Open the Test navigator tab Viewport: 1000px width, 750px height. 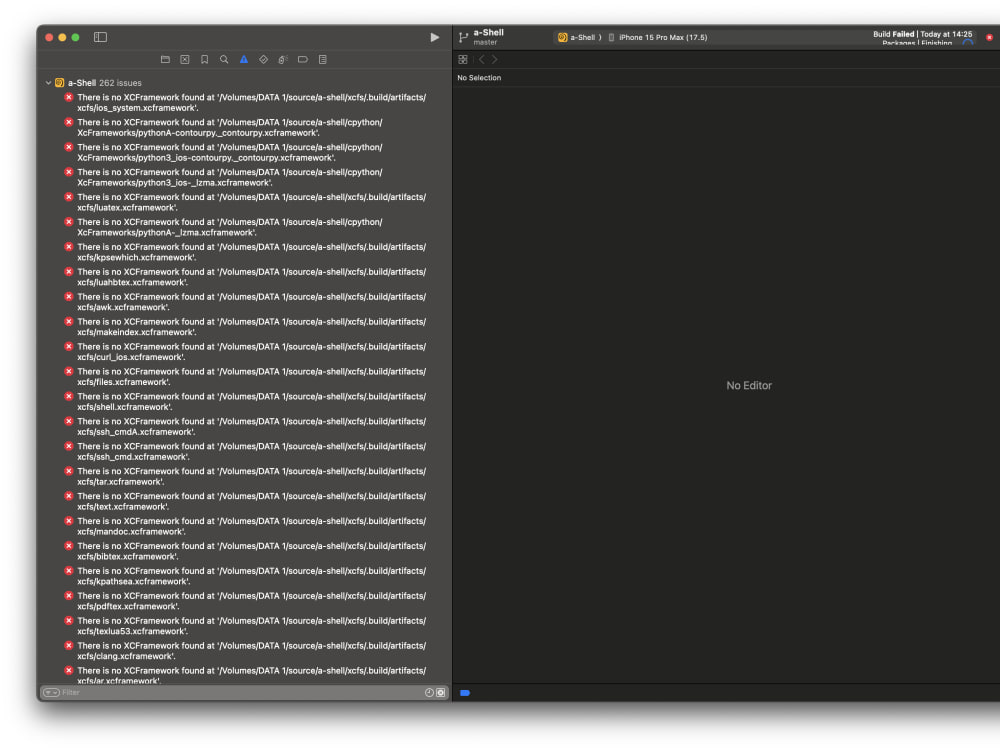[263, 59]
